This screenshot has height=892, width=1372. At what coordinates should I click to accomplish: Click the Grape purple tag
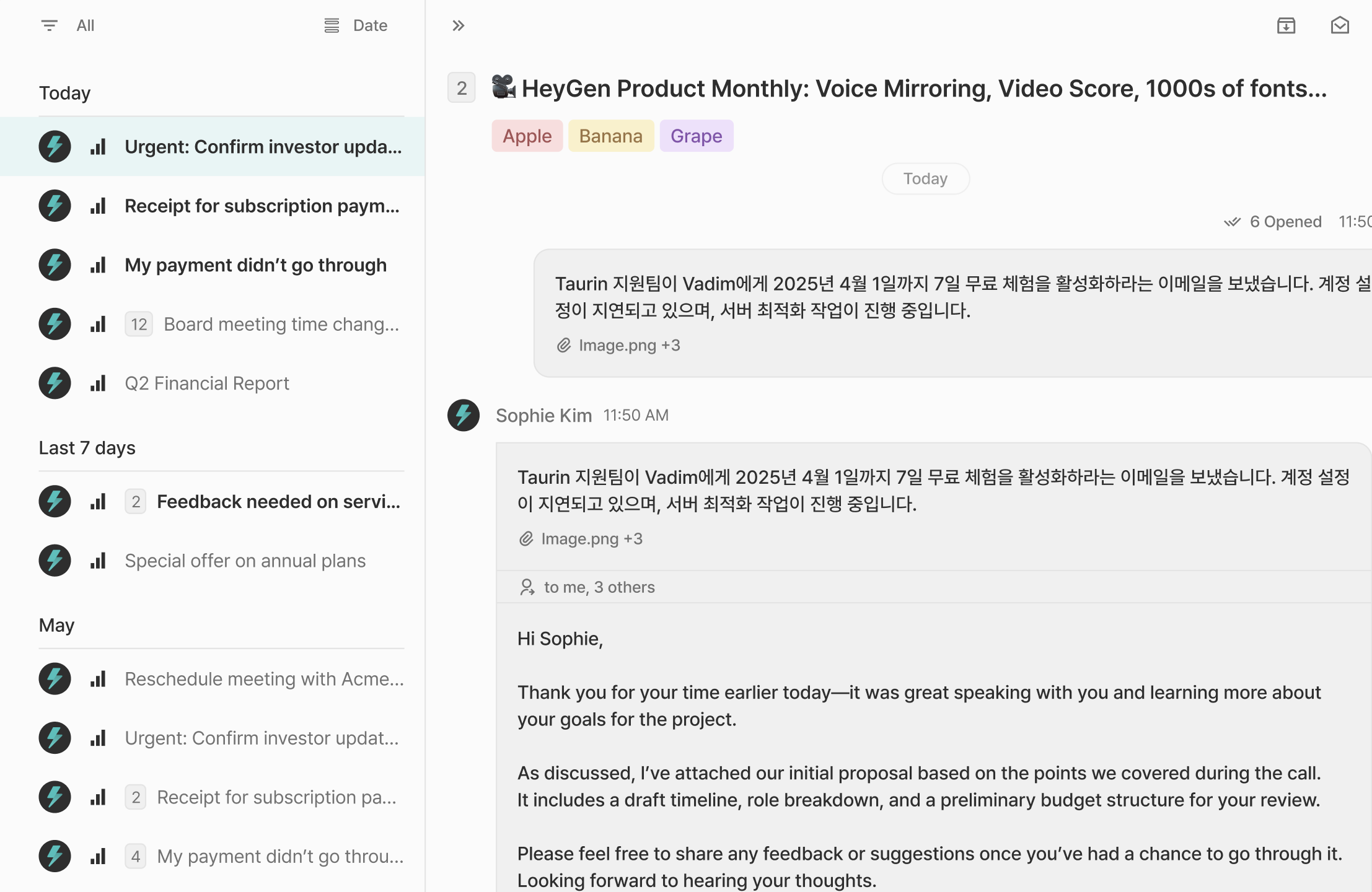(x=696, y=136)
